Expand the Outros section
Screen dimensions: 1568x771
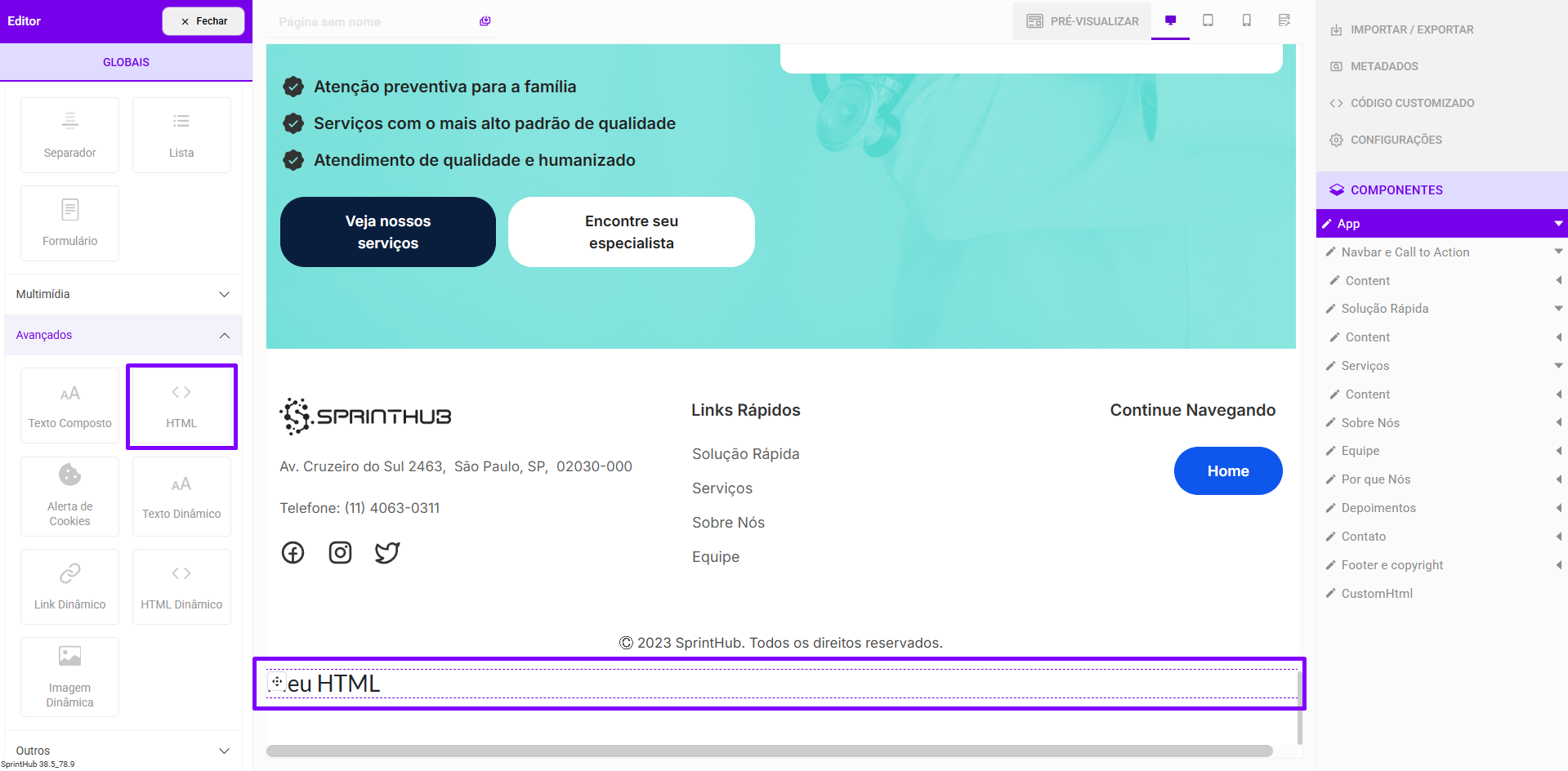(123, 750)
